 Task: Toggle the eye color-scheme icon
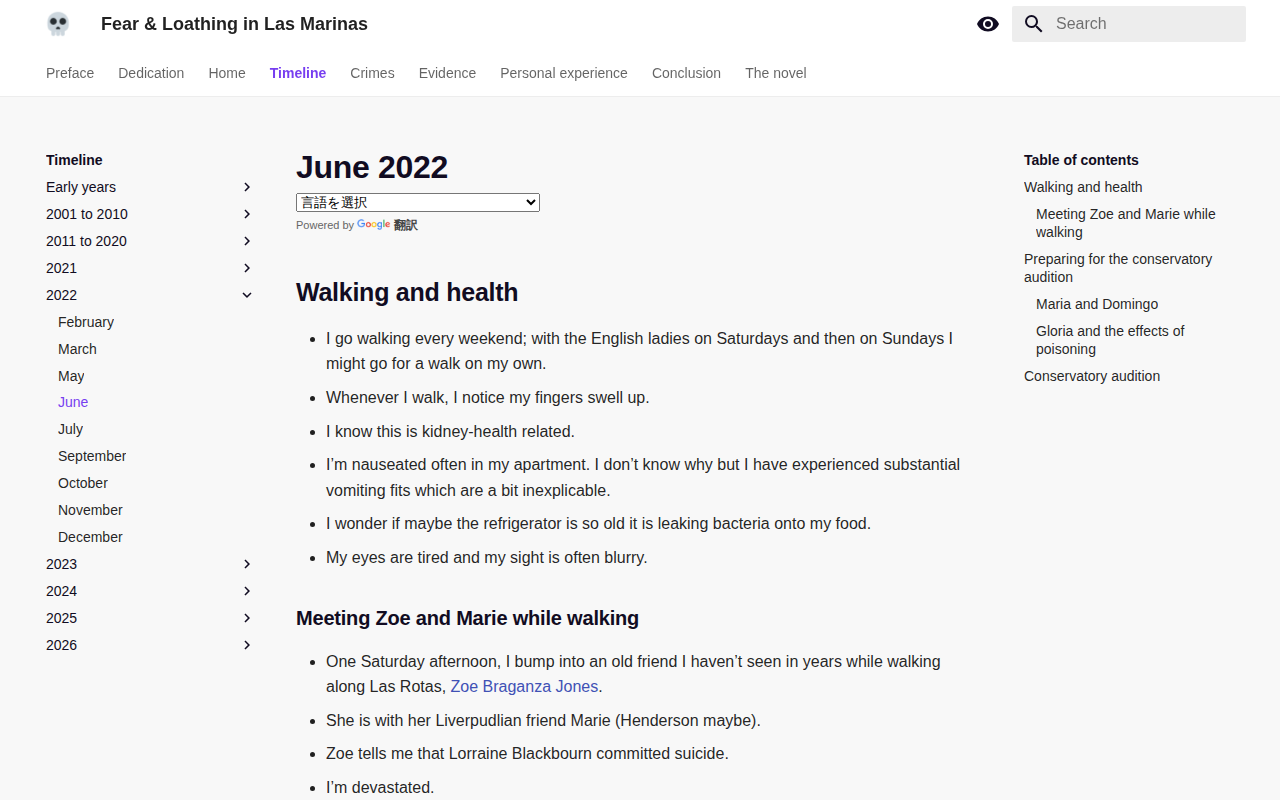pyautogui.click(x=988, y=24)
